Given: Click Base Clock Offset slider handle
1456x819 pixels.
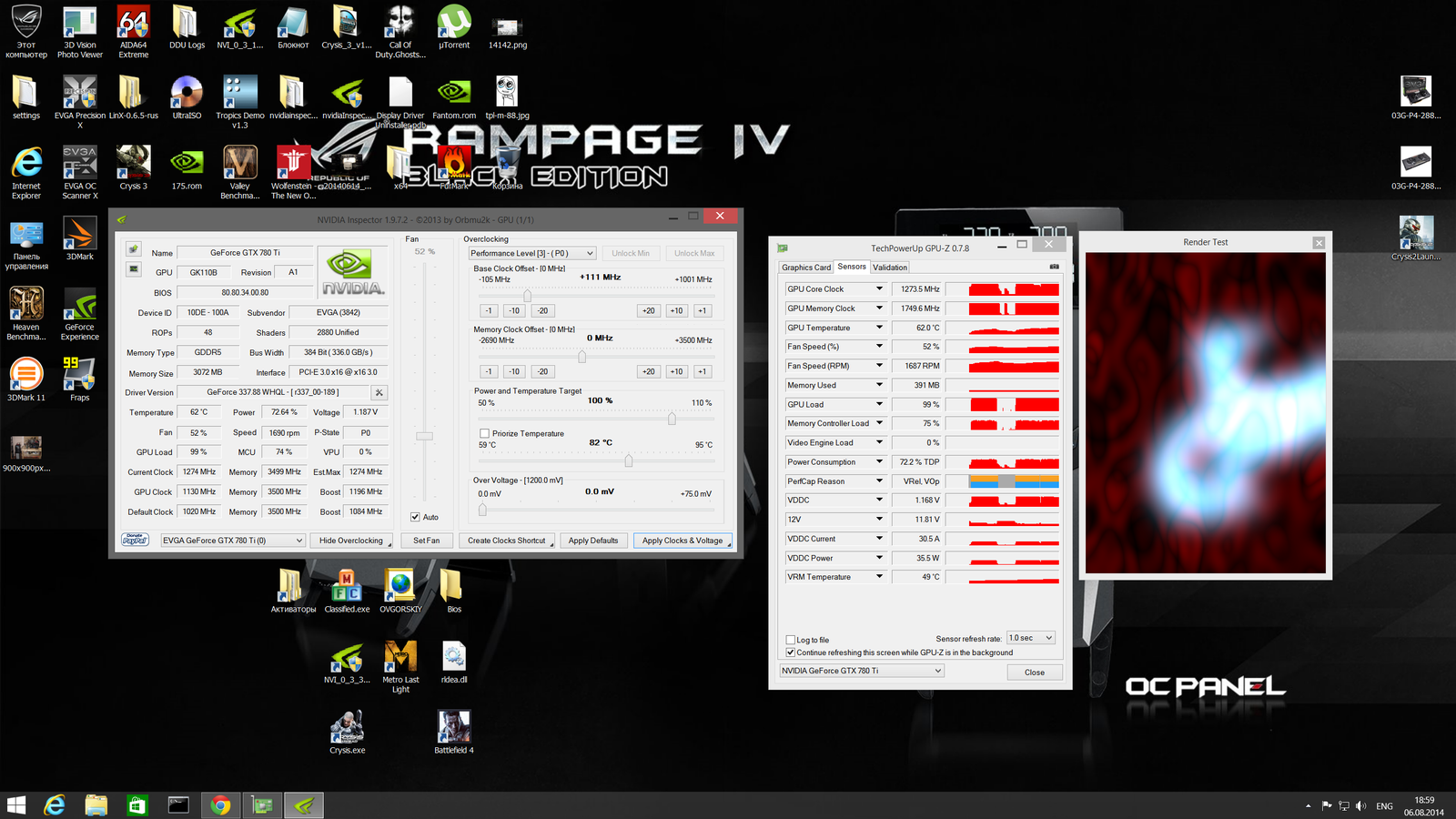Looking at the screenshot, I should (527, 296).
